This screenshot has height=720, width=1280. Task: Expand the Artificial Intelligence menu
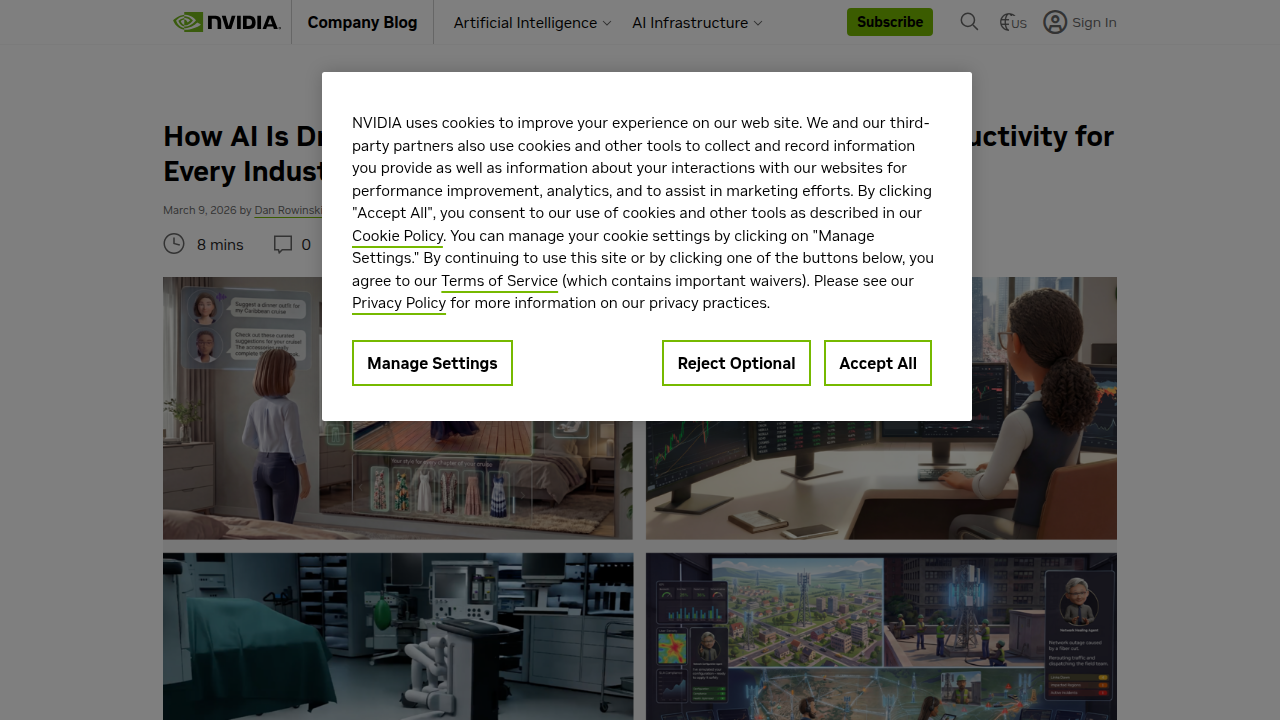point(532,22)
